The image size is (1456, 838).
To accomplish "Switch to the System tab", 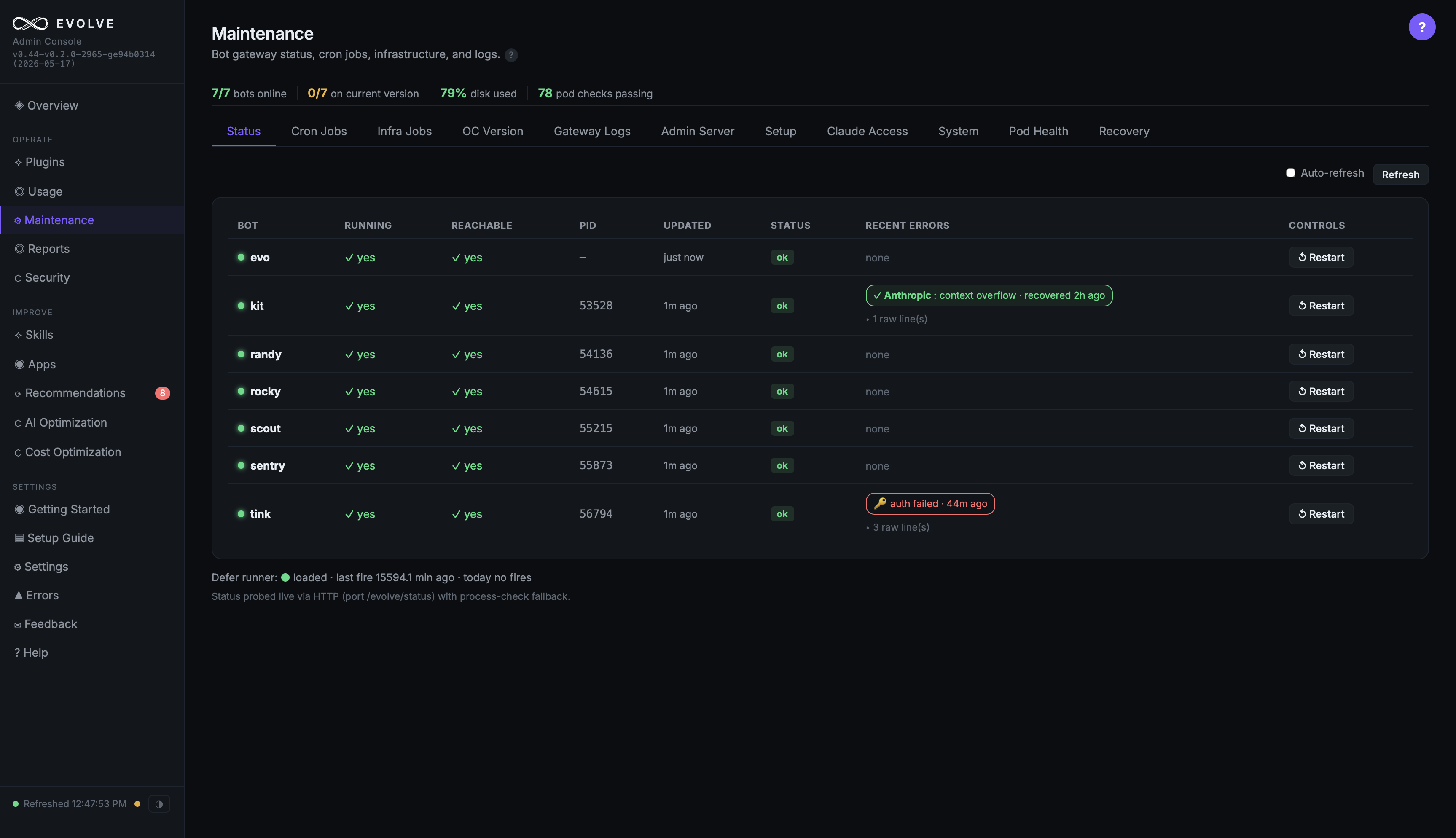I will point(958,131).
